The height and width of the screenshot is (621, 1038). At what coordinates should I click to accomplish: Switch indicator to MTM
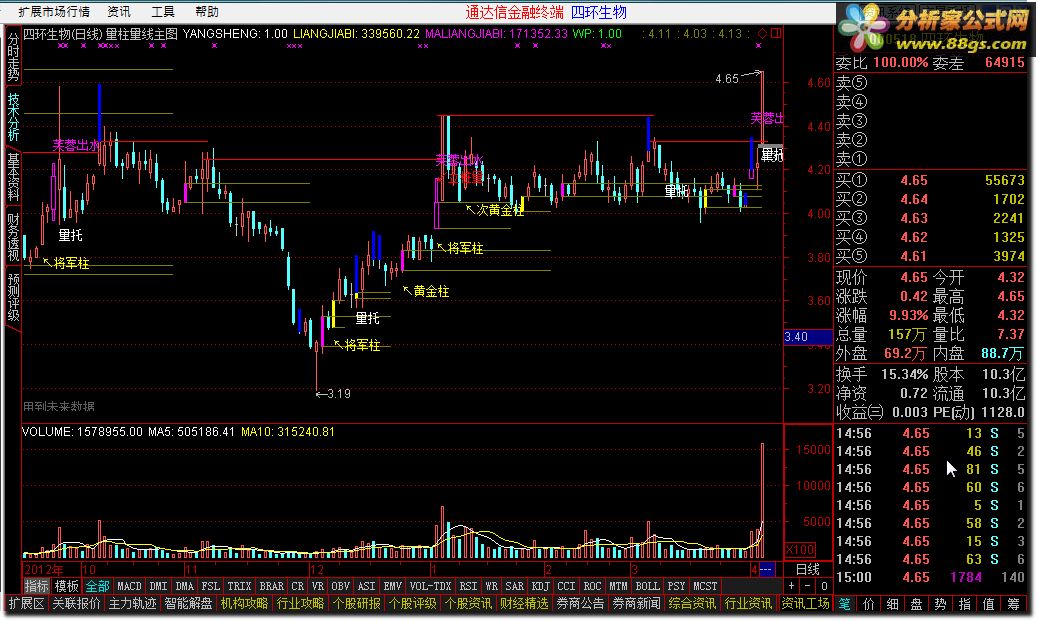[618, 586]
